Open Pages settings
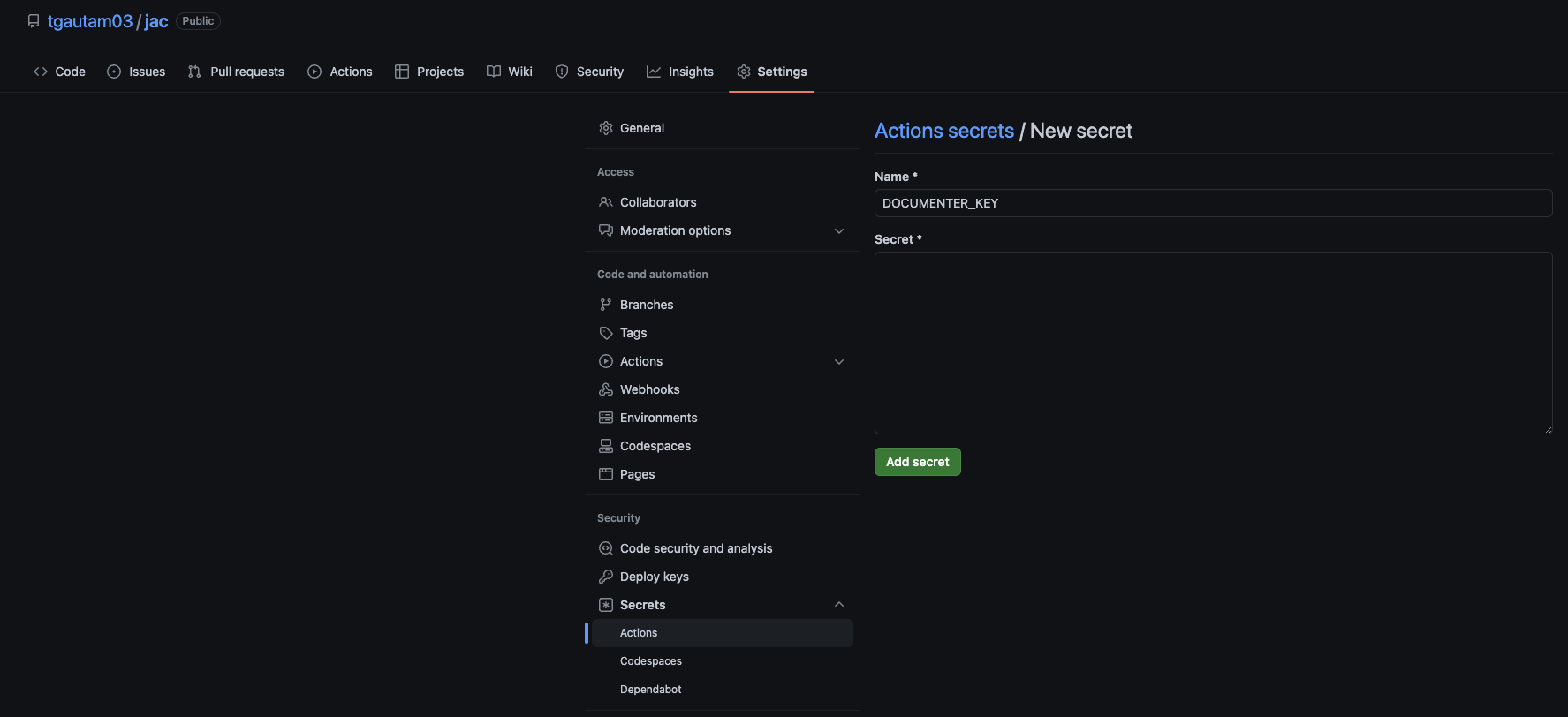The height and width of the screenshot is (717, 1568). [x=722, y=474]
